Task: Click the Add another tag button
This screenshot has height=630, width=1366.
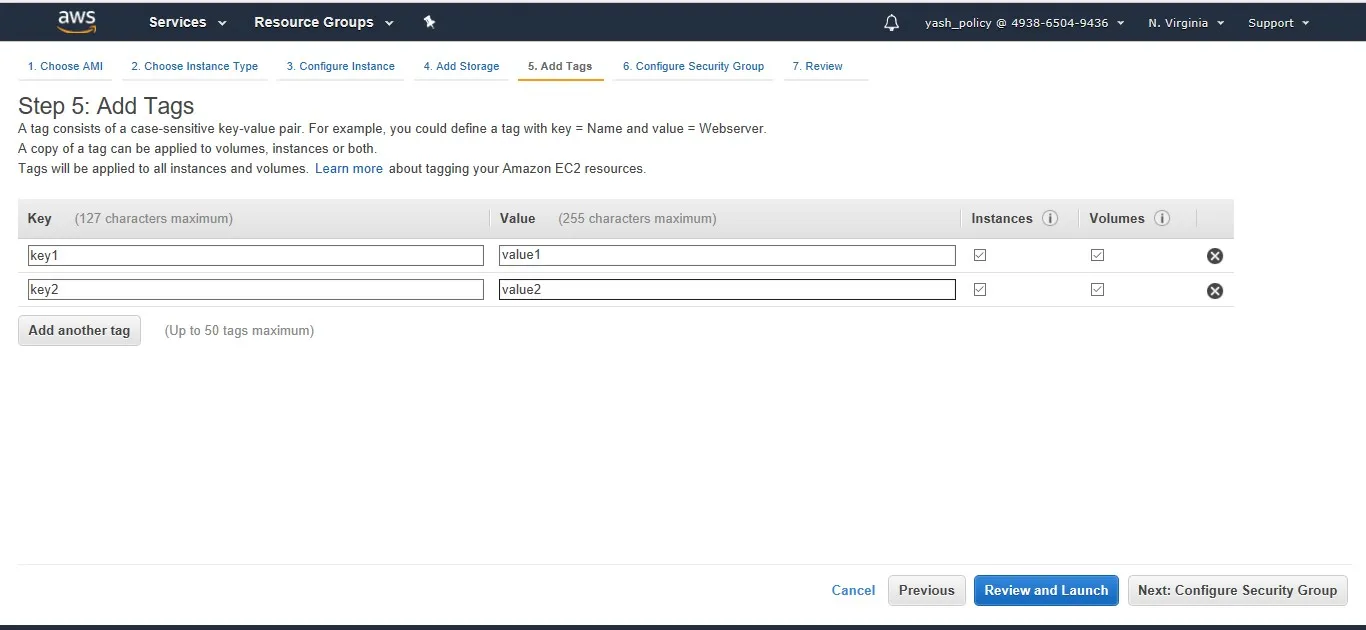Action: (79, 330)
